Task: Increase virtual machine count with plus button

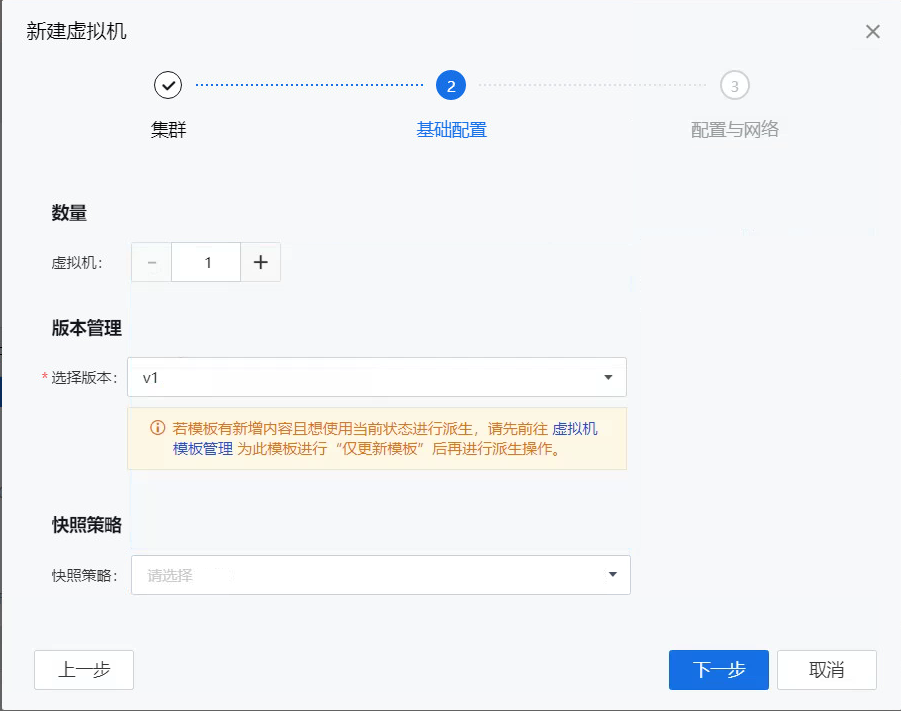Action: [261, 262]
